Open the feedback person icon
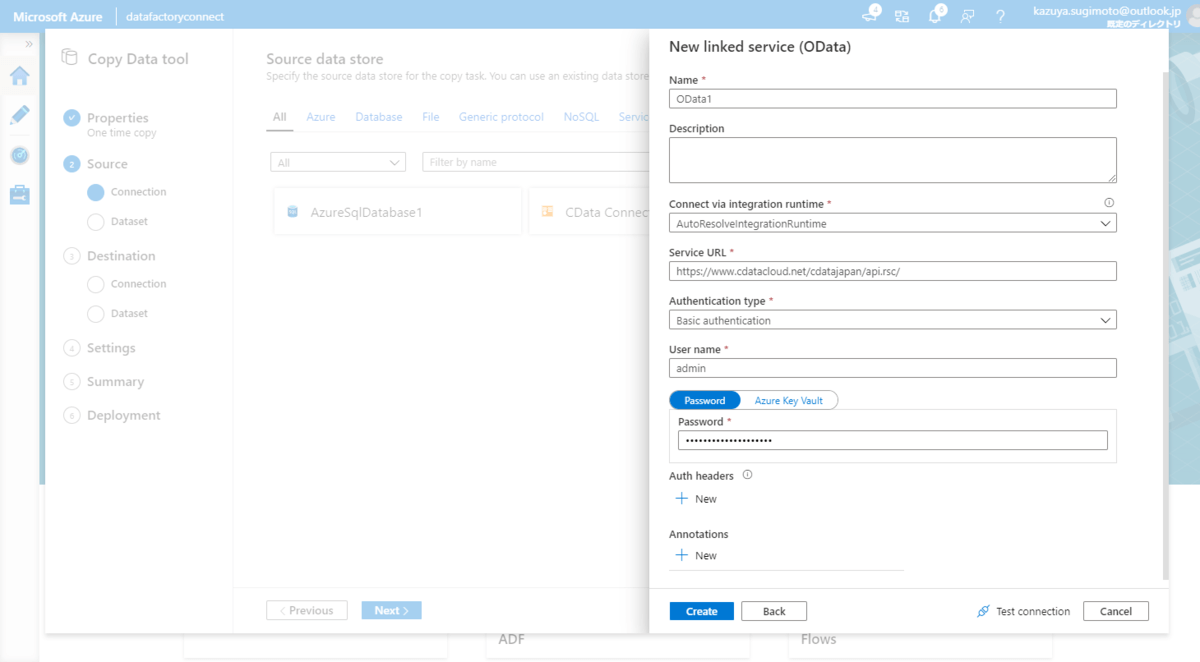 [967, 16]
